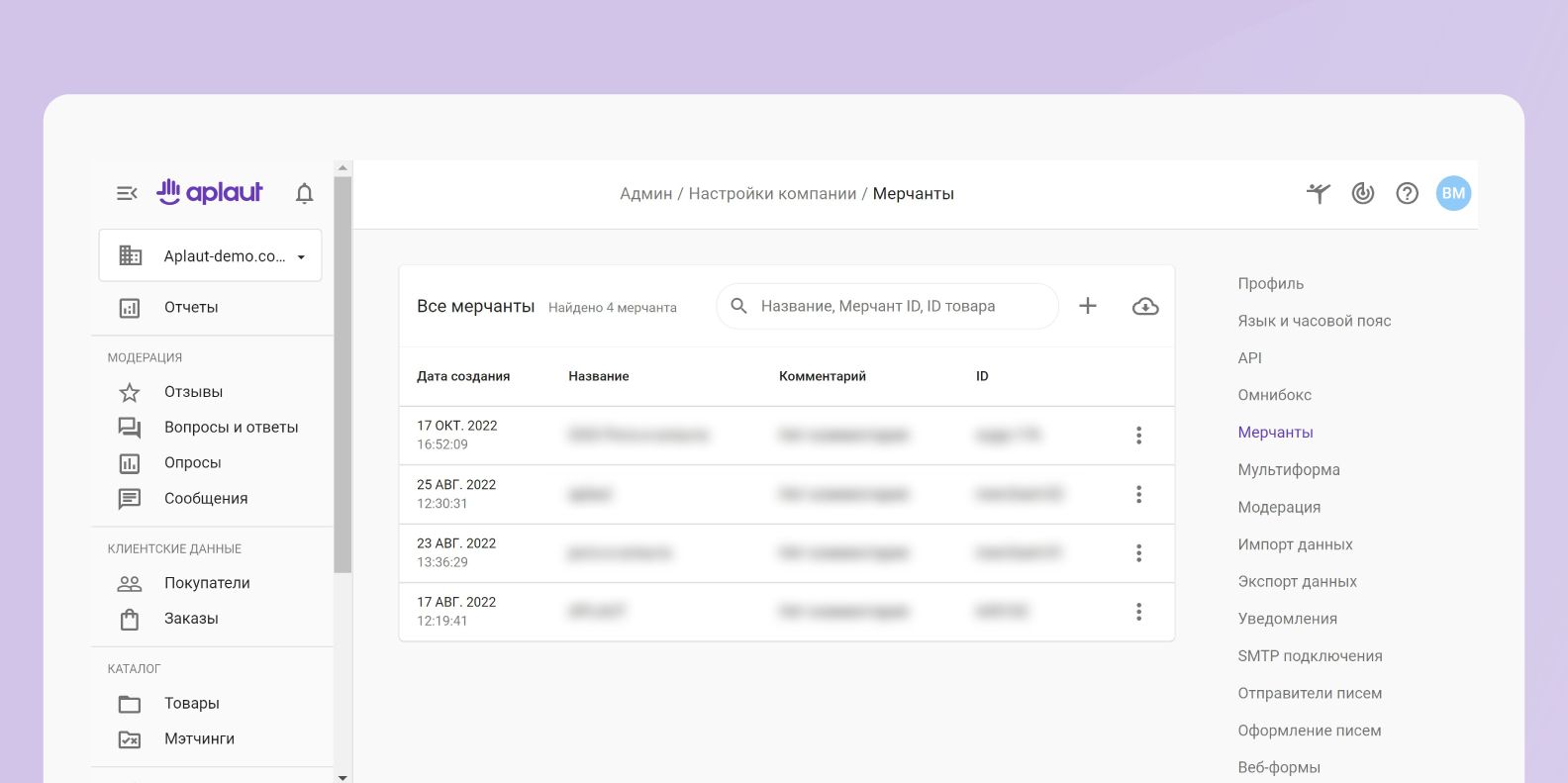The height and width of the screenshot is (783, 1568).
Task: Go to Отзывы in sidebar
Action: tap(193, 392)
